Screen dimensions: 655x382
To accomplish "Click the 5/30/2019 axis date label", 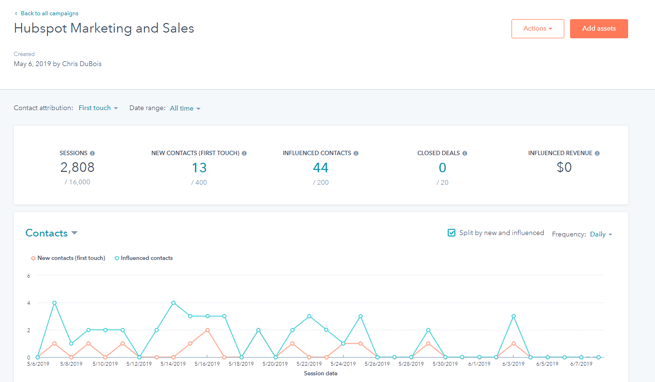I will [445, 364].
